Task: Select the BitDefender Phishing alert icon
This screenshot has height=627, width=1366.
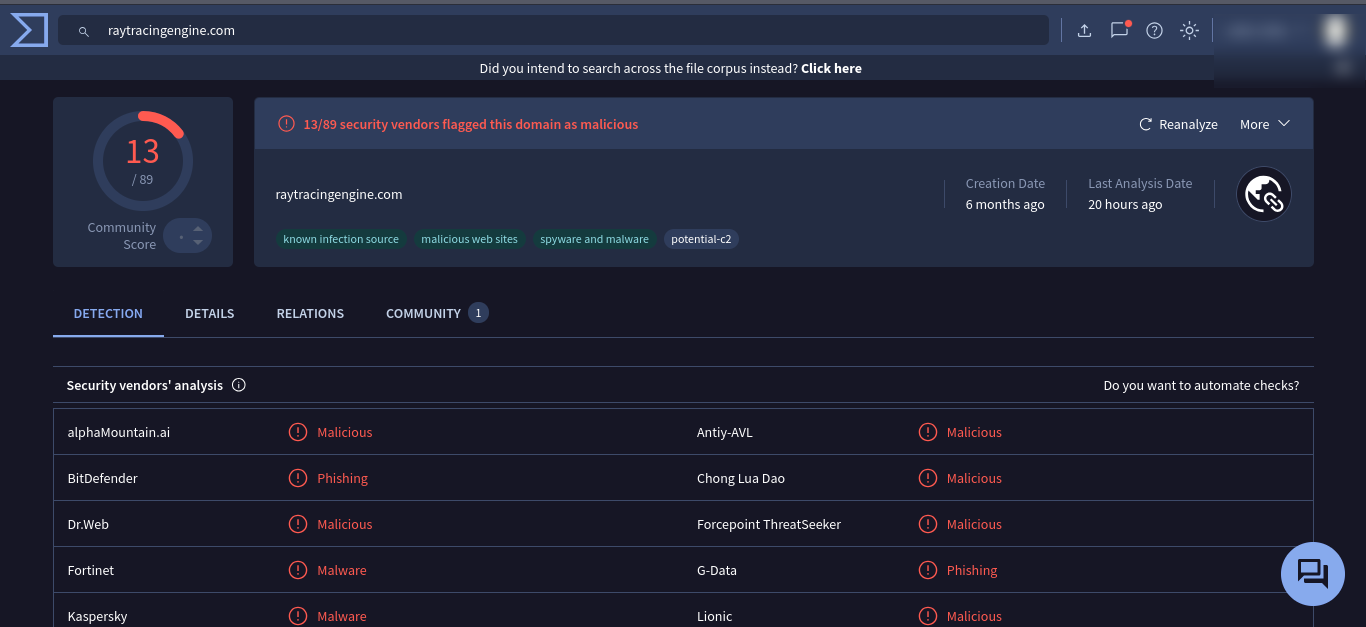Action: (x=298, y=478)
